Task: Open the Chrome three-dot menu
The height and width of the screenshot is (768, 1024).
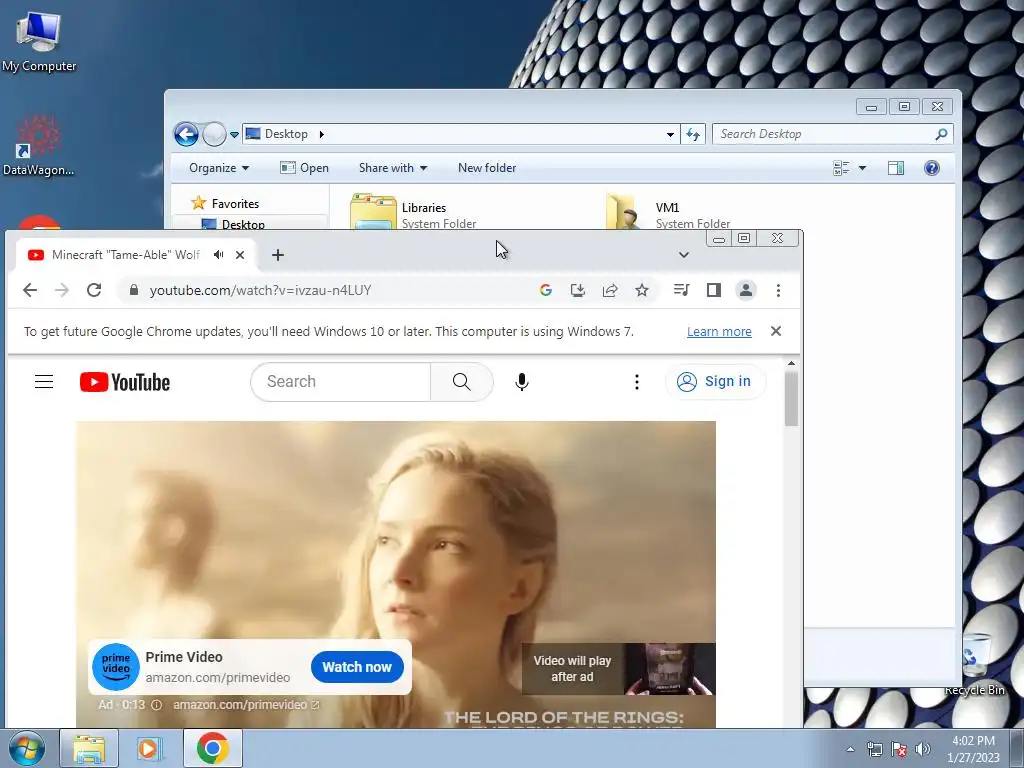Action: 778,290
